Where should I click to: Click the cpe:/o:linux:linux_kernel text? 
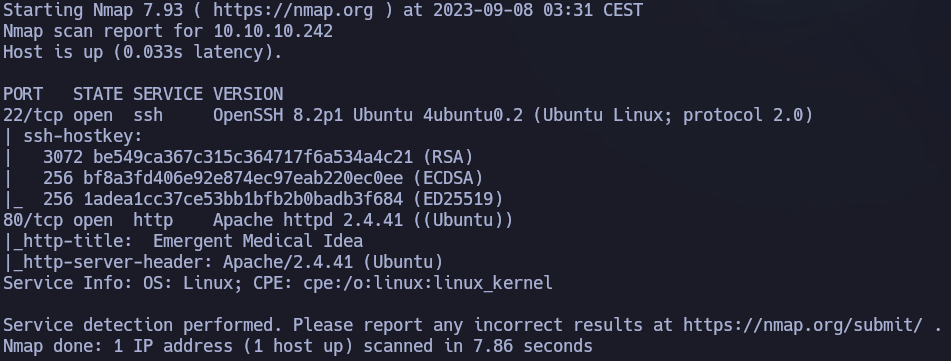coord(428,283)
